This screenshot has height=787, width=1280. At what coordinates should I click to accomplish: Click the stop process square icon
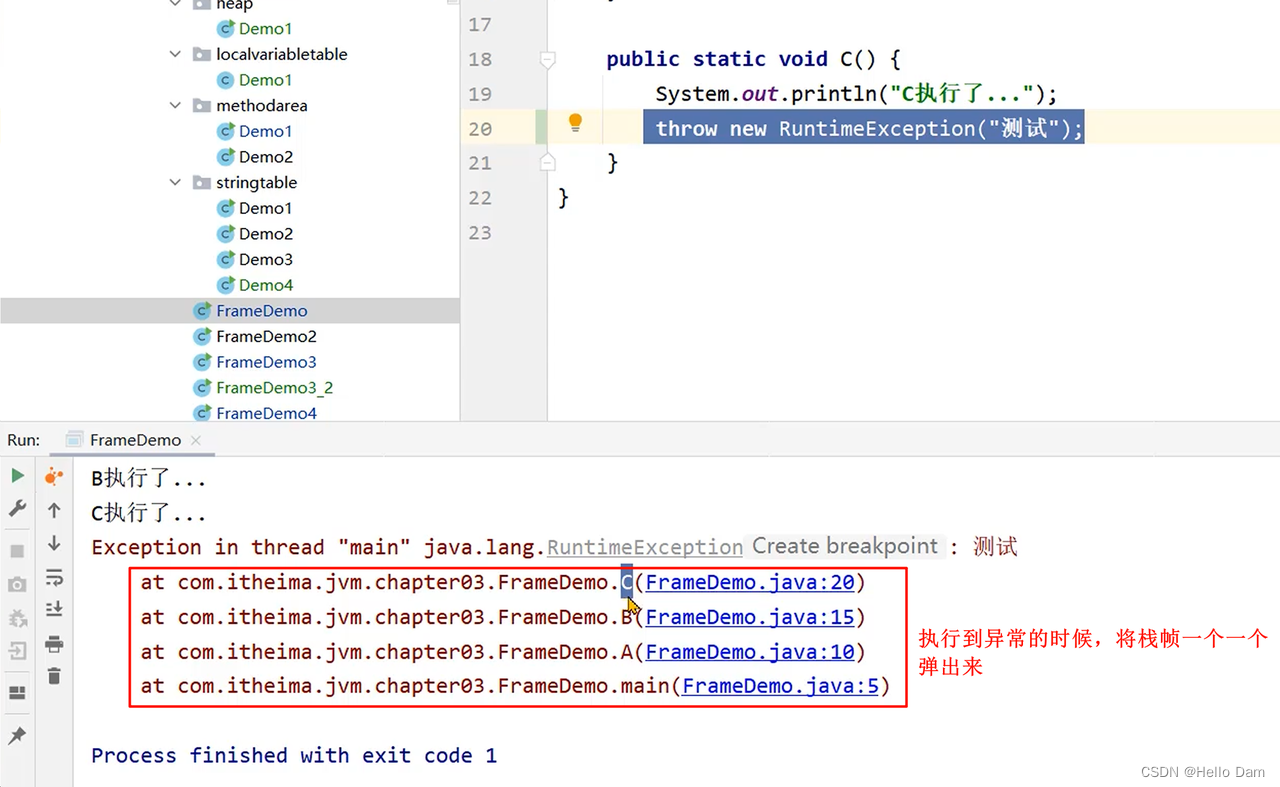click(17, 551)
